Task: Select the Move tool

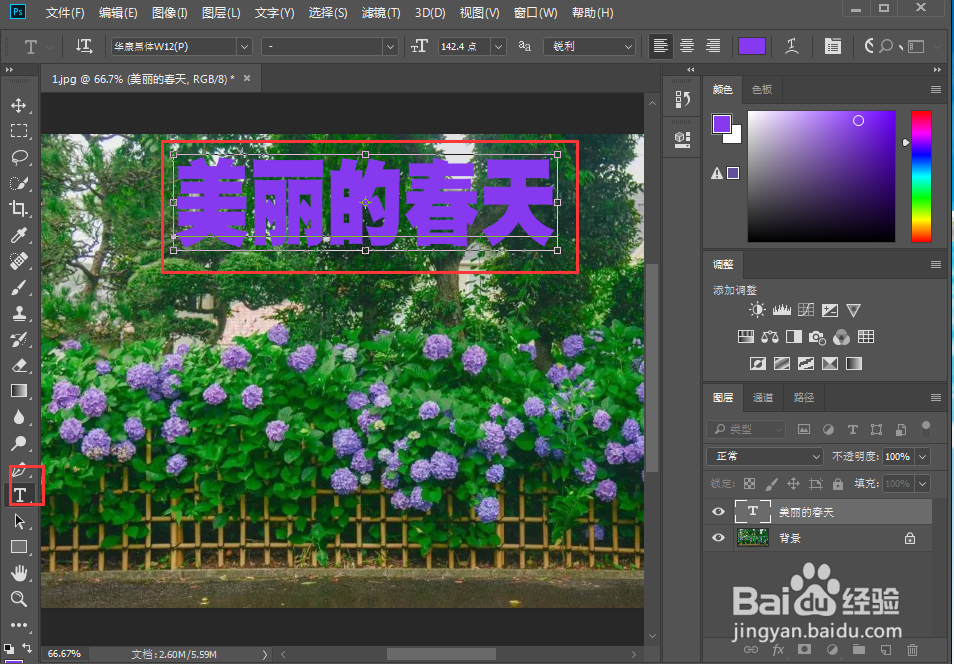Action: coord(19,105)
